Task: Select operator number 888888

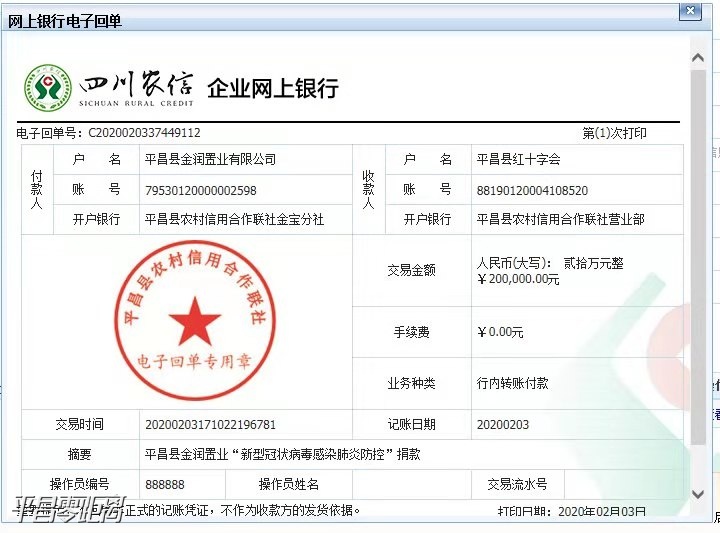Action: point(165,484)
